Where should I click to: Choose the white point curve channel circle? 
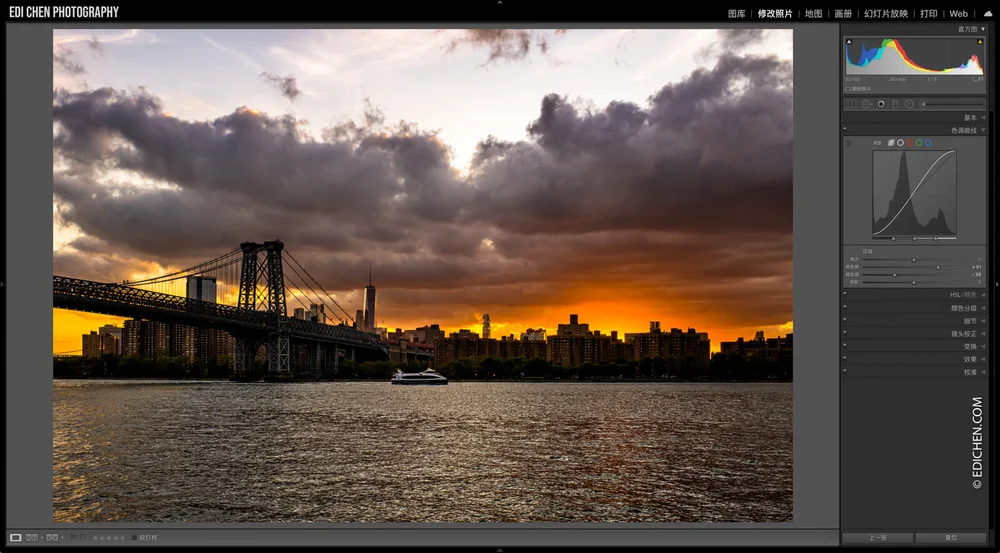click(901, 143)
